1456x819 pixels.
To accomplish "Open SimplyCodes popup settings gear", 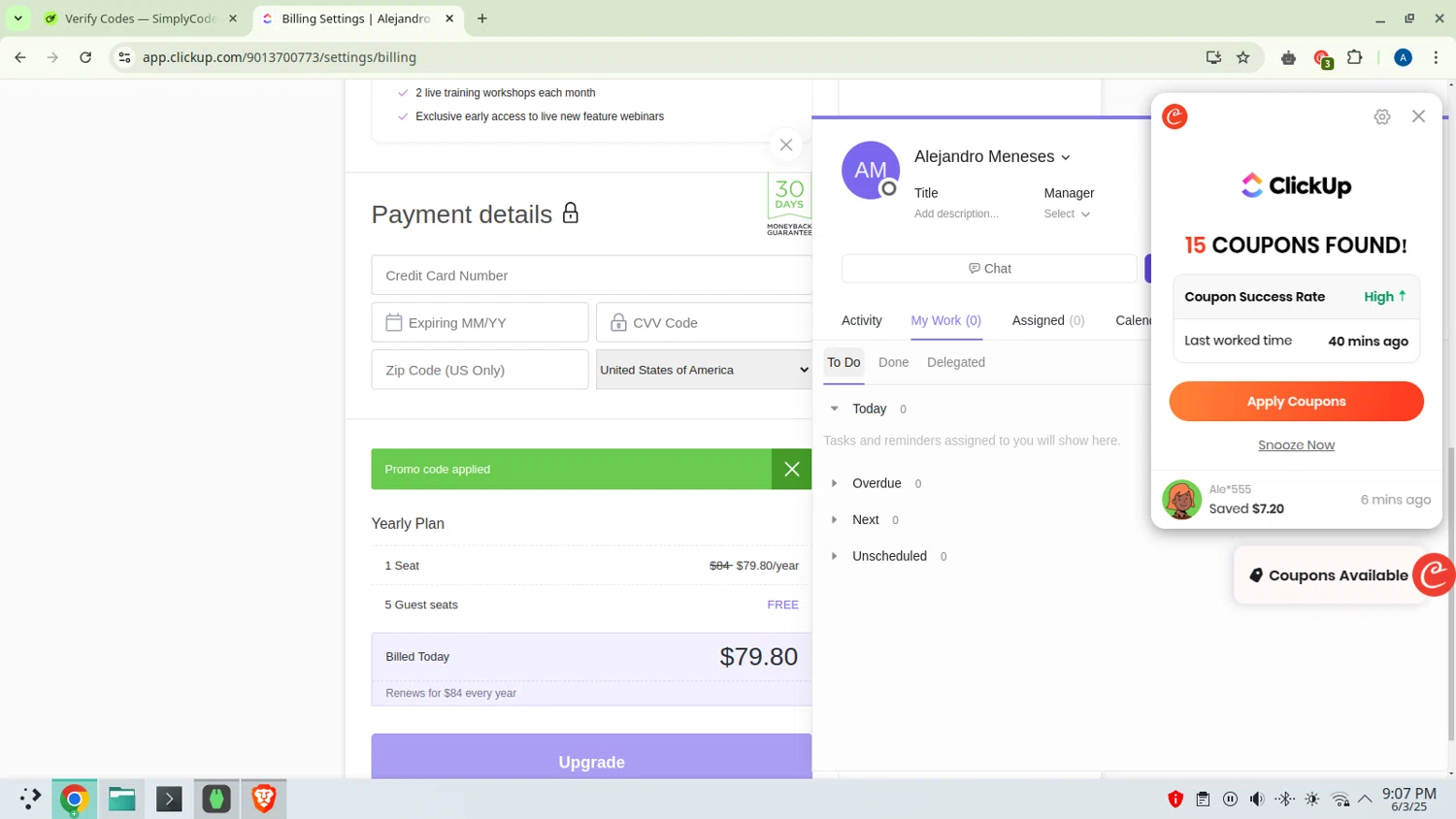I will 1382,116.
